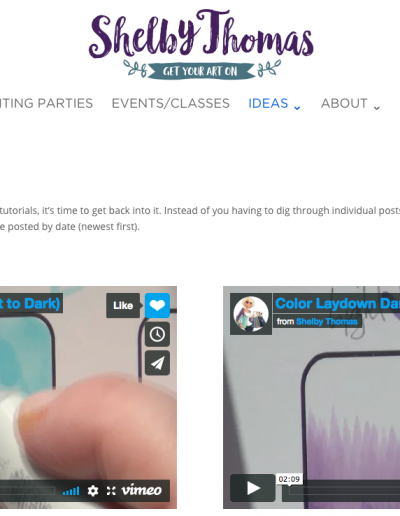Select IDEAS navigation menu label
Image resolution: width=400 pixels, height=516 pixels.
pos(268,103)
